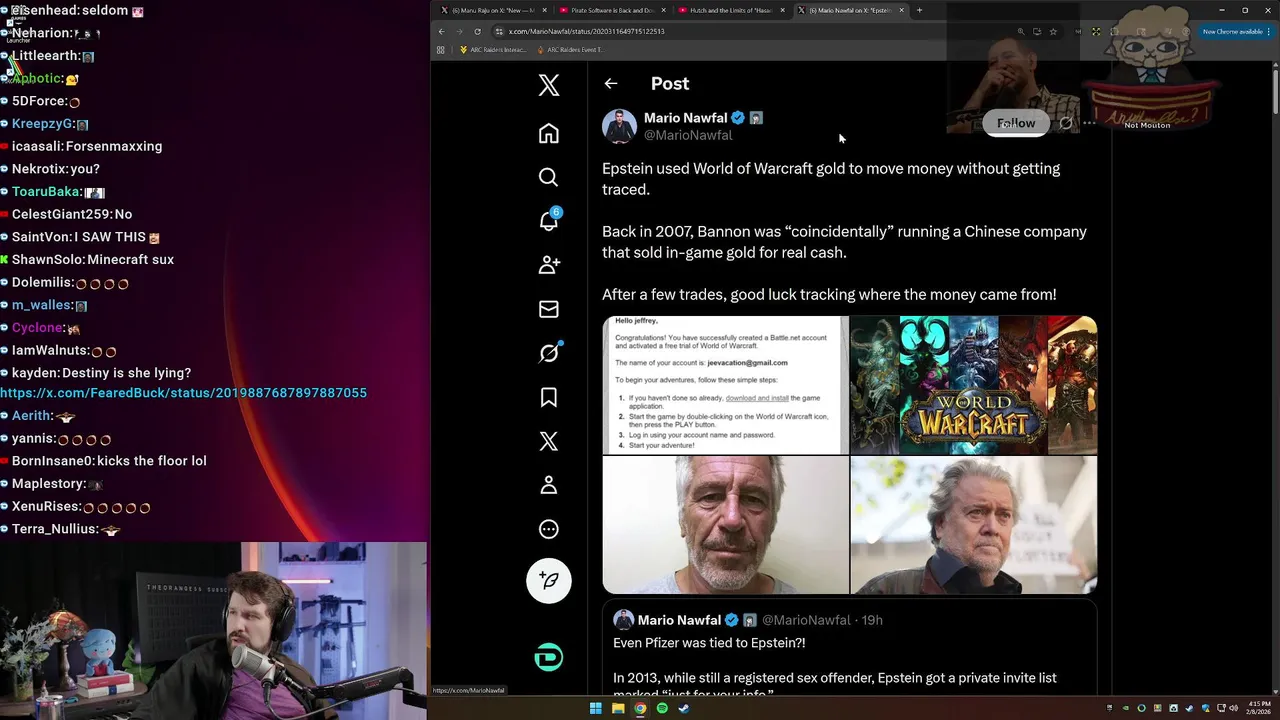Compose a new post with feather button
The image size is (1280, 720).
point(548,580)
